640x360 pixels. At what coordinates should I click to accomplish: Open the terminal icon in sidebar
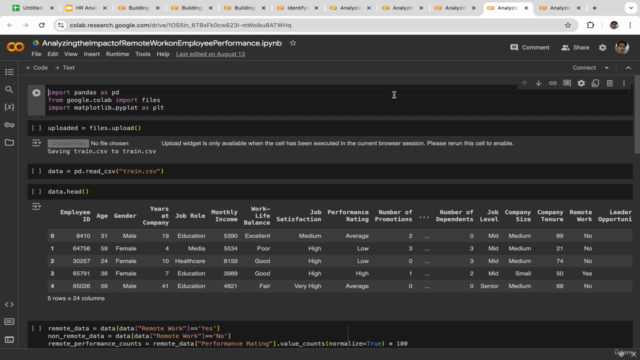tap(9, 340)
